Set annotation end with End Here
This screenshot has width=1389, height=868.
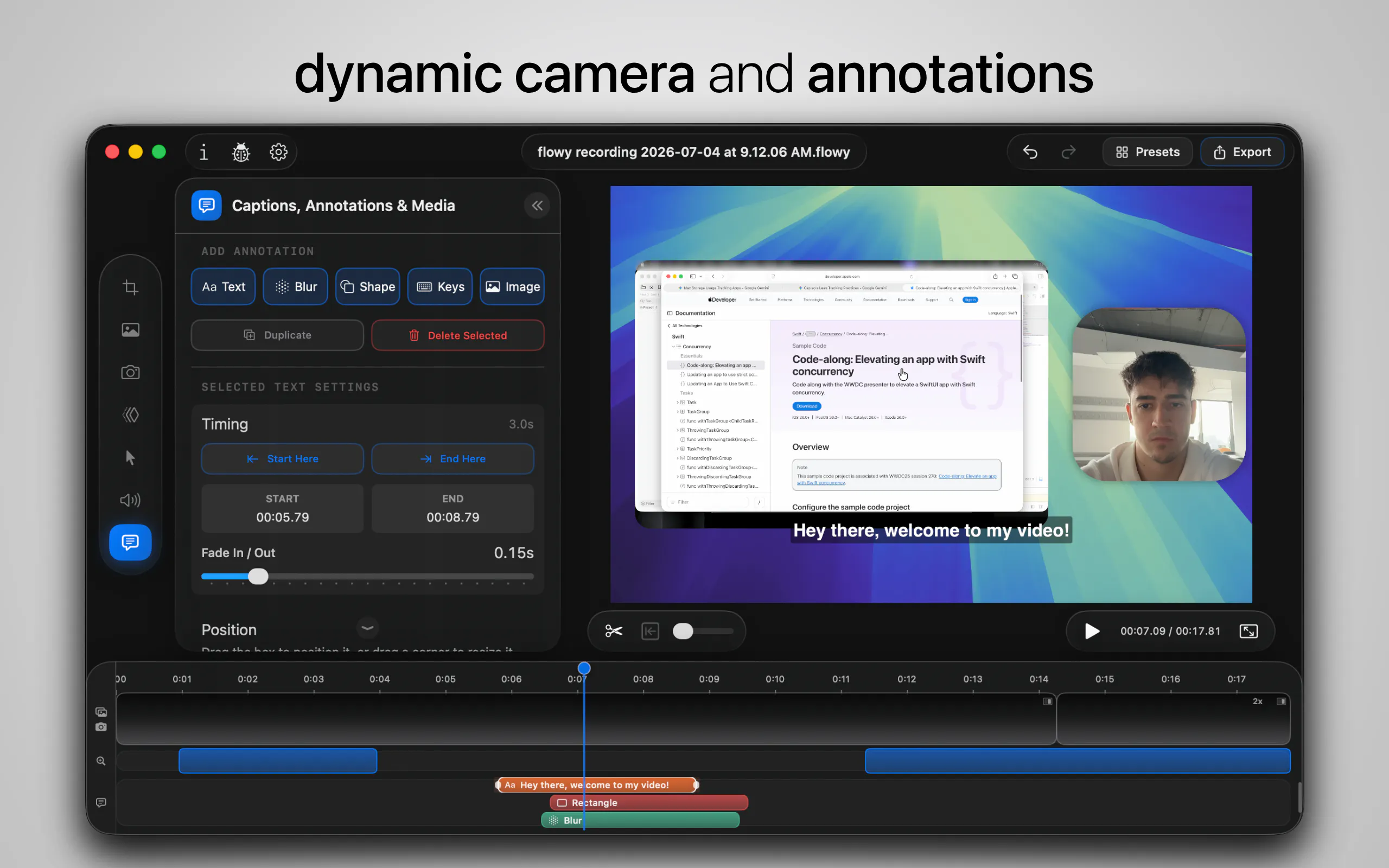pyautogui.click(x=453, y=459)
